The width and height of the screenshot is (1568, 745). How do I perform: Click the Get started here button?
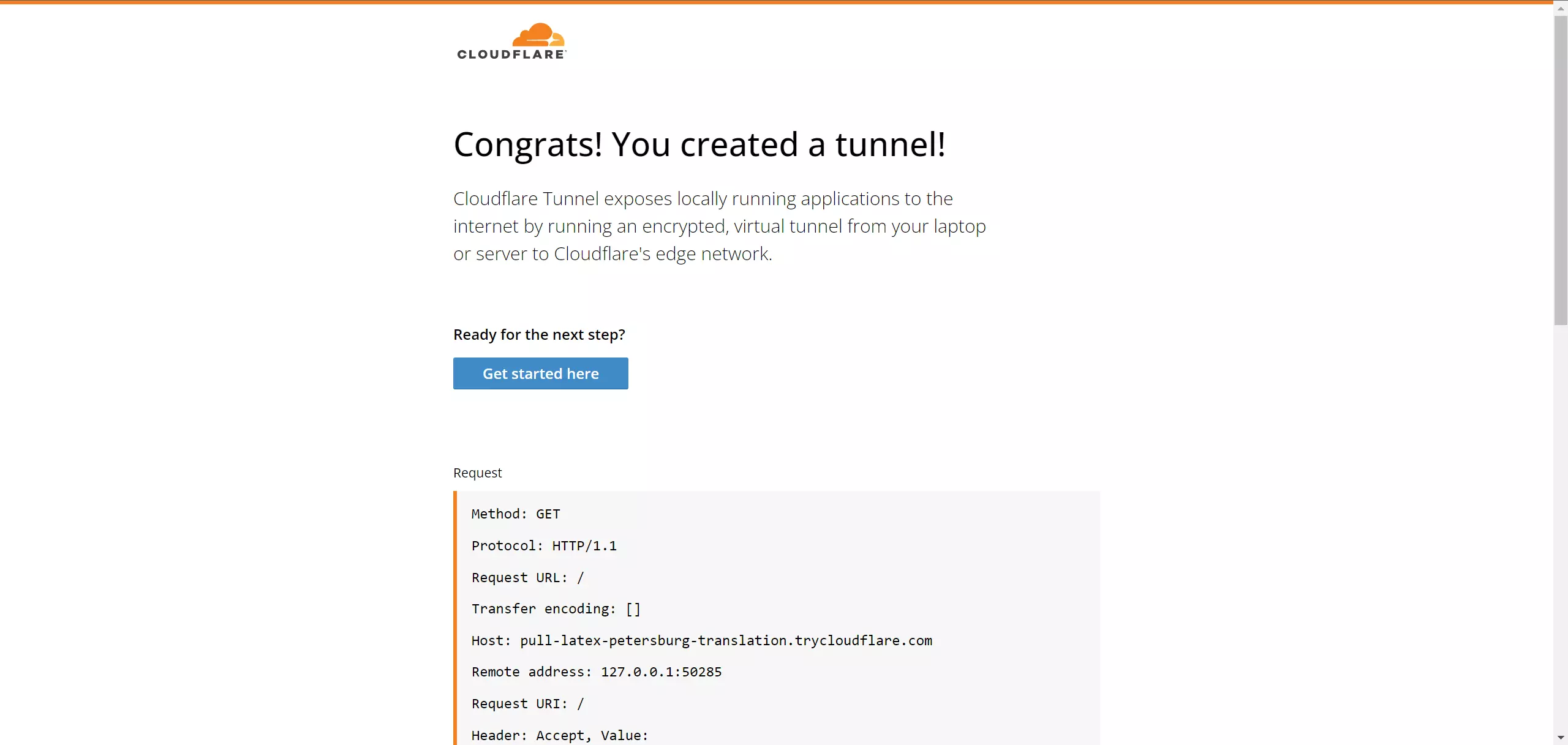[x=540, y=373]
